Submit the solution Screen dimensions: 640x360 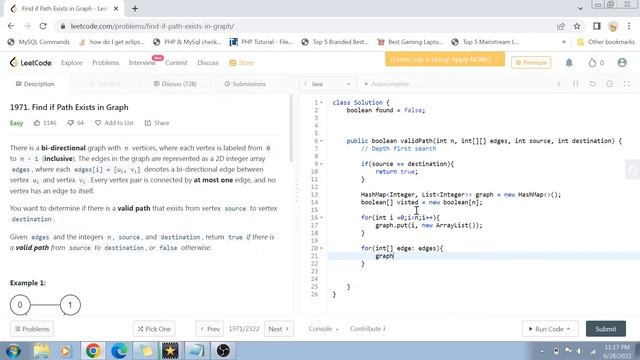click(x=606, y=329)
